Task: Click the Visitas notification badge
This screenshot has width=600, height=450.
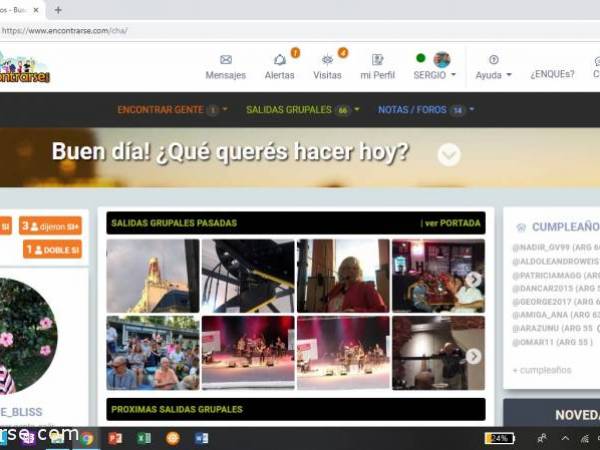Action: [x=343, y=52]
